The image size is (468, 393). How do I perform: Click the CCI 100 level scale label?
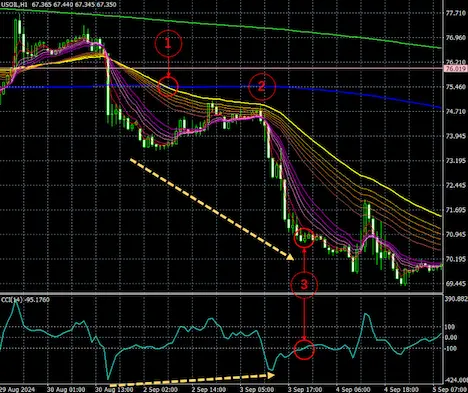[450, 327]
